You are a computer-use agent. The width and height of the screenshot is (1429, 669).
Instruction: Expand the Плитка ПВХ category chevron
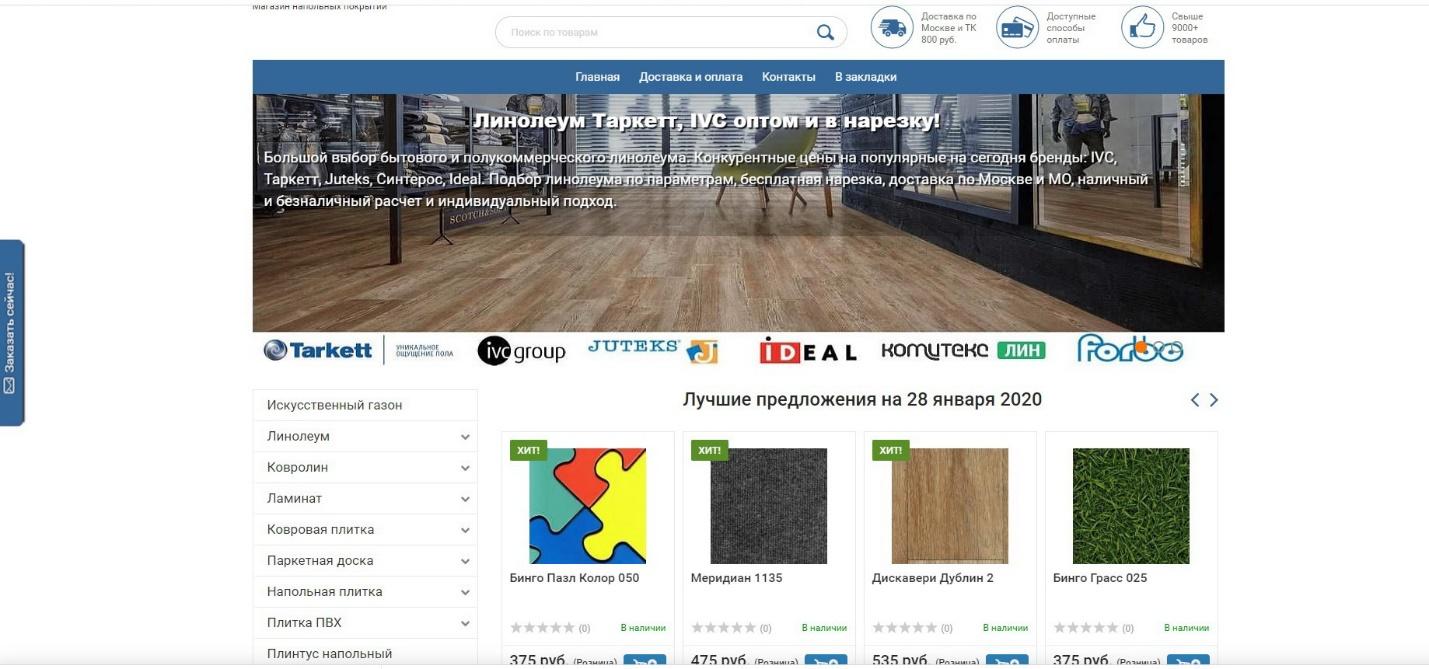(x=465, y=623)
